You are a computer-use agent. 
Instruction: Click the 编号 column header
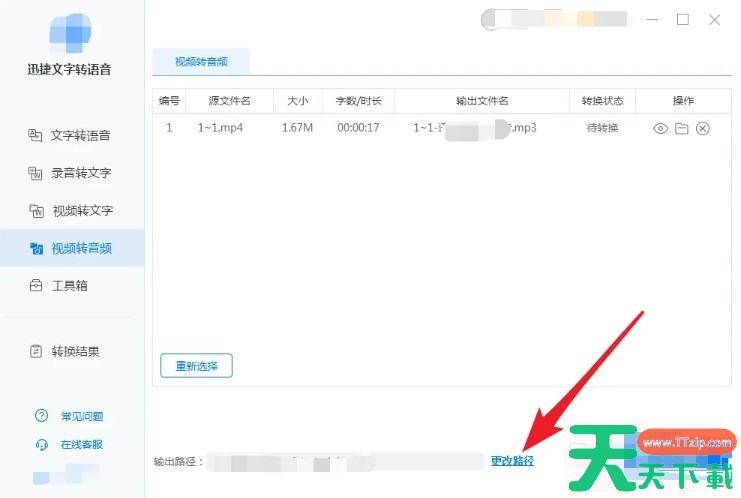point(169,101)
